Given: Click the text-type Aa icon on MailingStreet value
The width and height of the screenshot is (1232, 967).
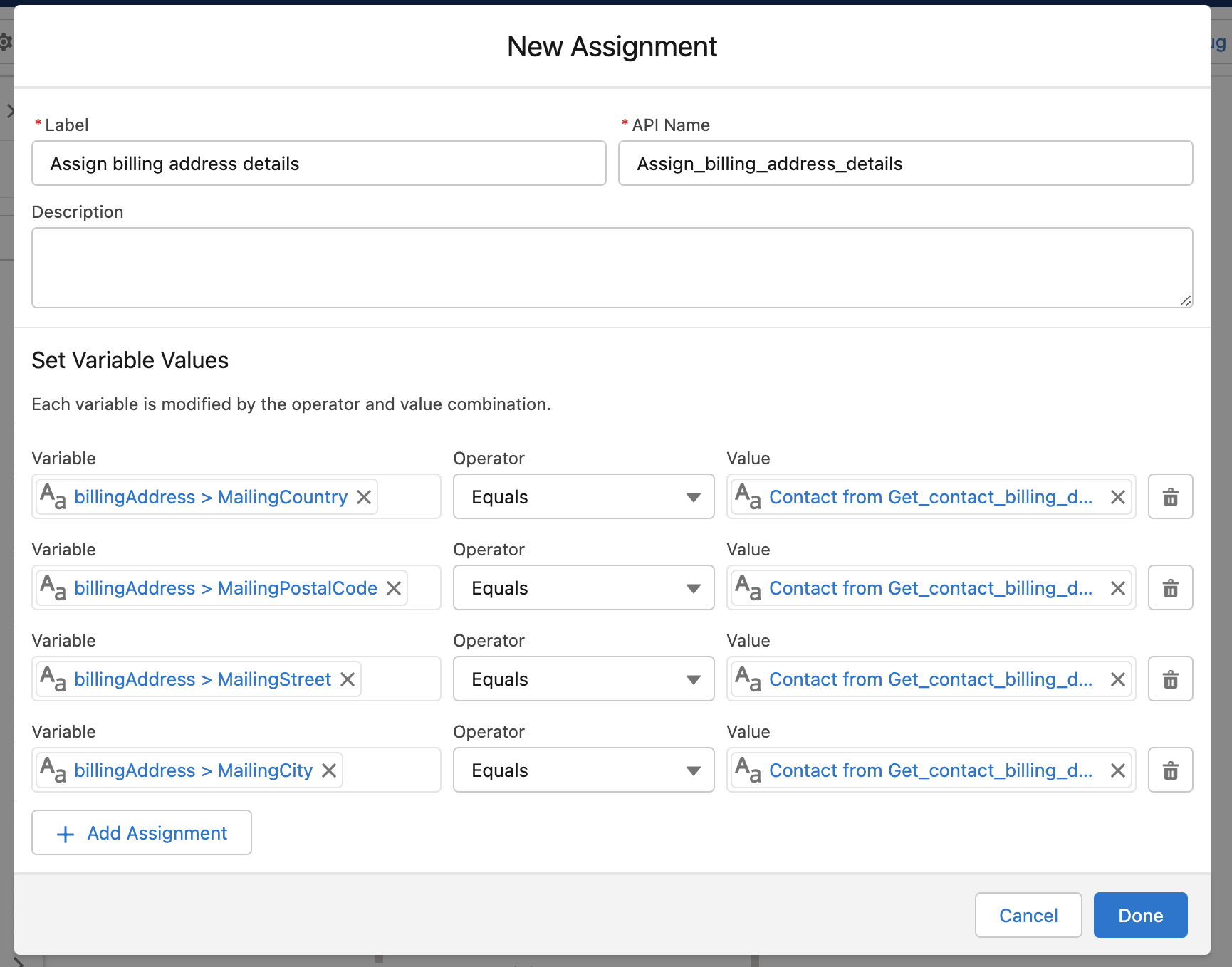Looking at the screenshot, I should (x=748, y=679).
